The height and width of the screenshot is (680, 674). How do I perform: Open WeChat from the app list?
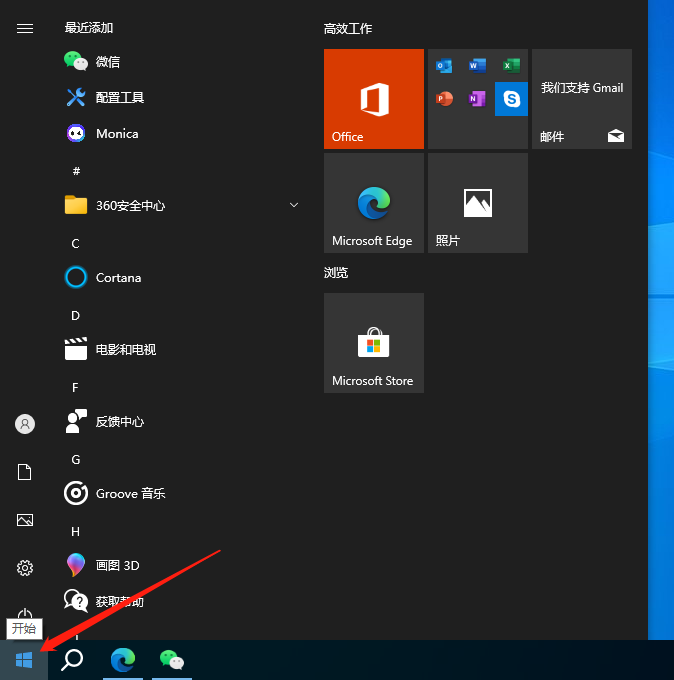107,62
